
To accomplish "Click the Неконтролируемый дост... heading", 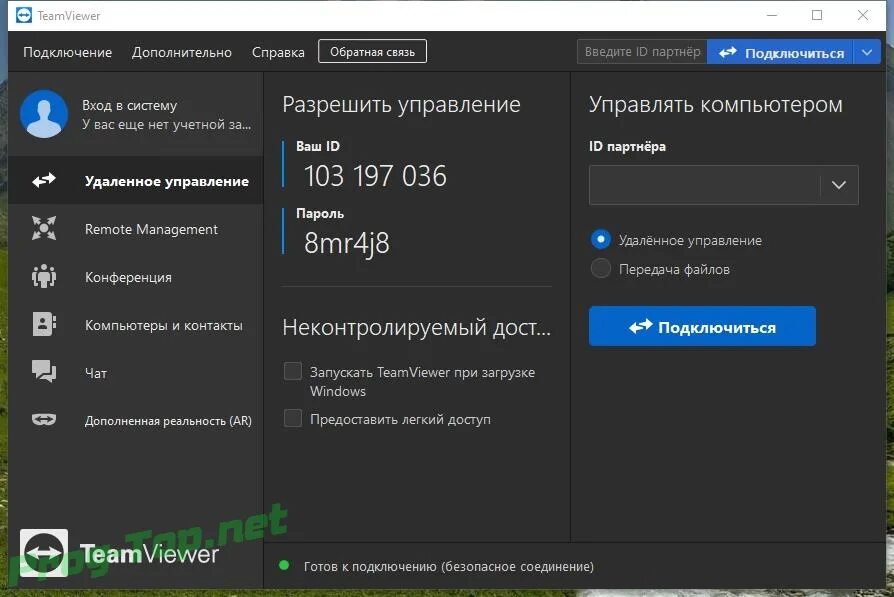I will (x=416, y=327).
